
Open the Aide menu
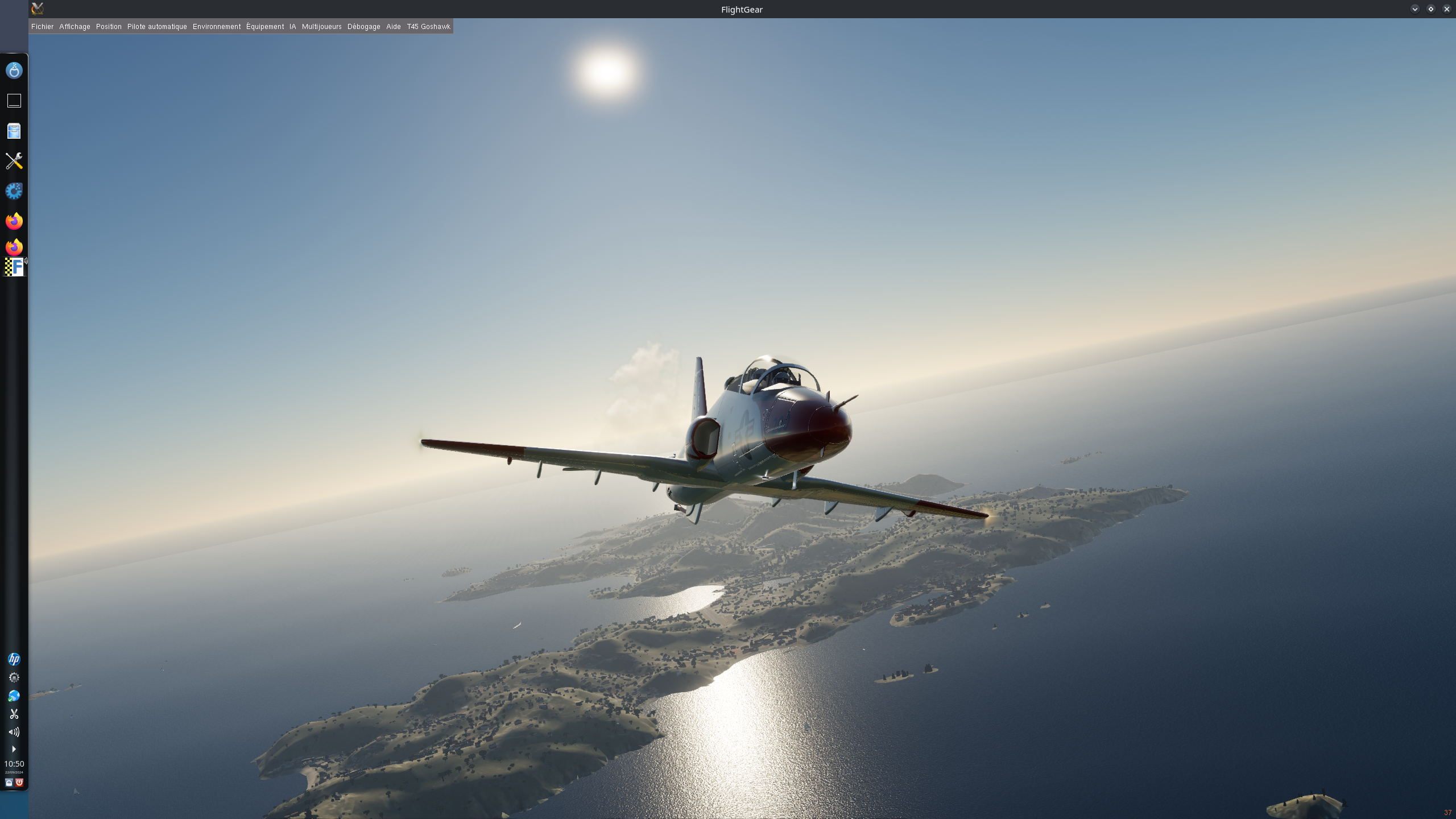393,27
